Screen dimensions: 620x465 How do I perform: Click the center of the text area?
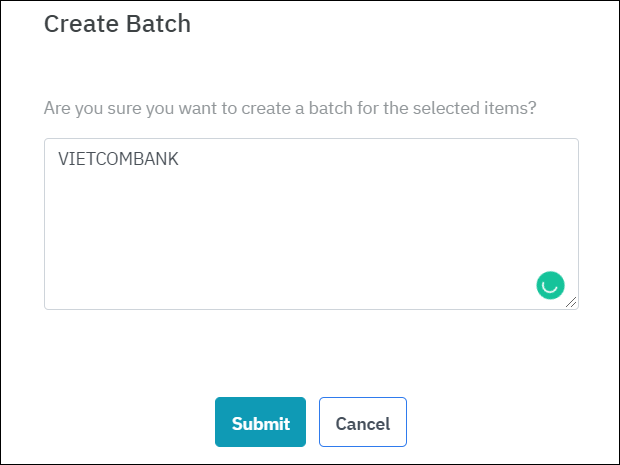click(311, 224)
